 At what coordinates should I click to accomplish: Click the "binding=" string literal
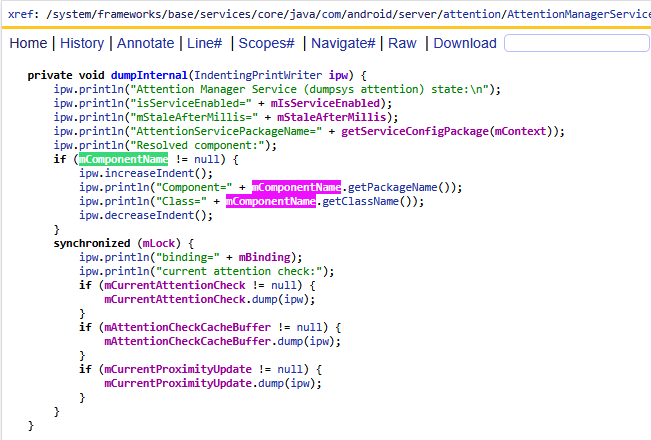point(188,257)
